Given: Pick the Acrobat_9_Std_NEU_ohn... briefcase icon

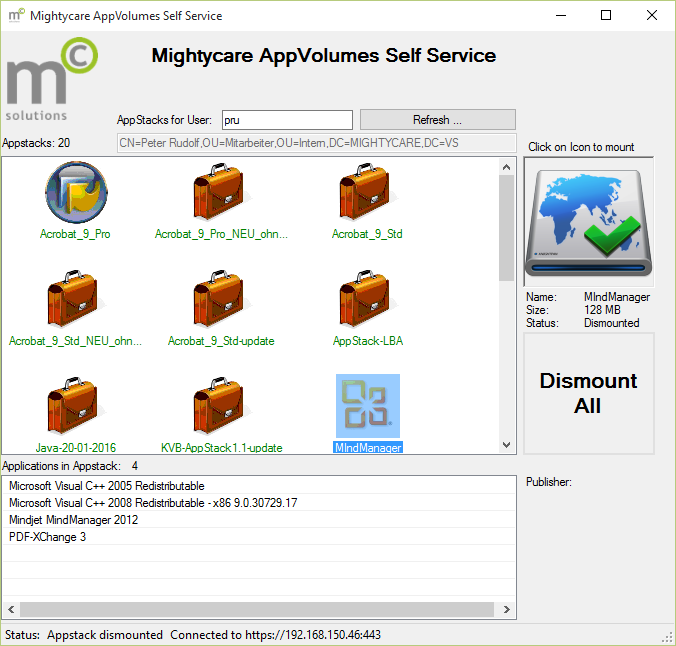Looking at the screenshot, I should pyautogui.click(x=75, y=298).
